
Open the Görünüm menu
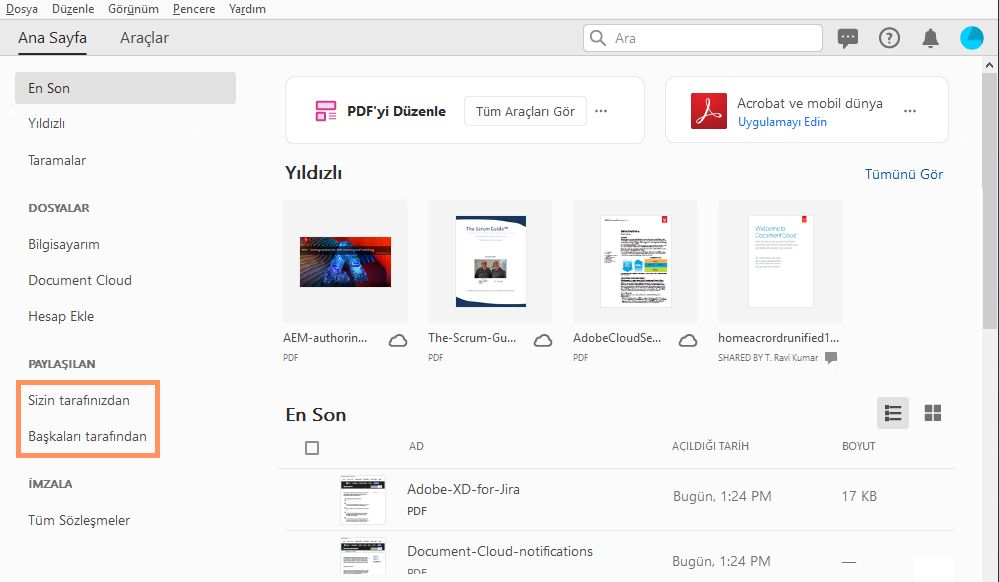133,9
